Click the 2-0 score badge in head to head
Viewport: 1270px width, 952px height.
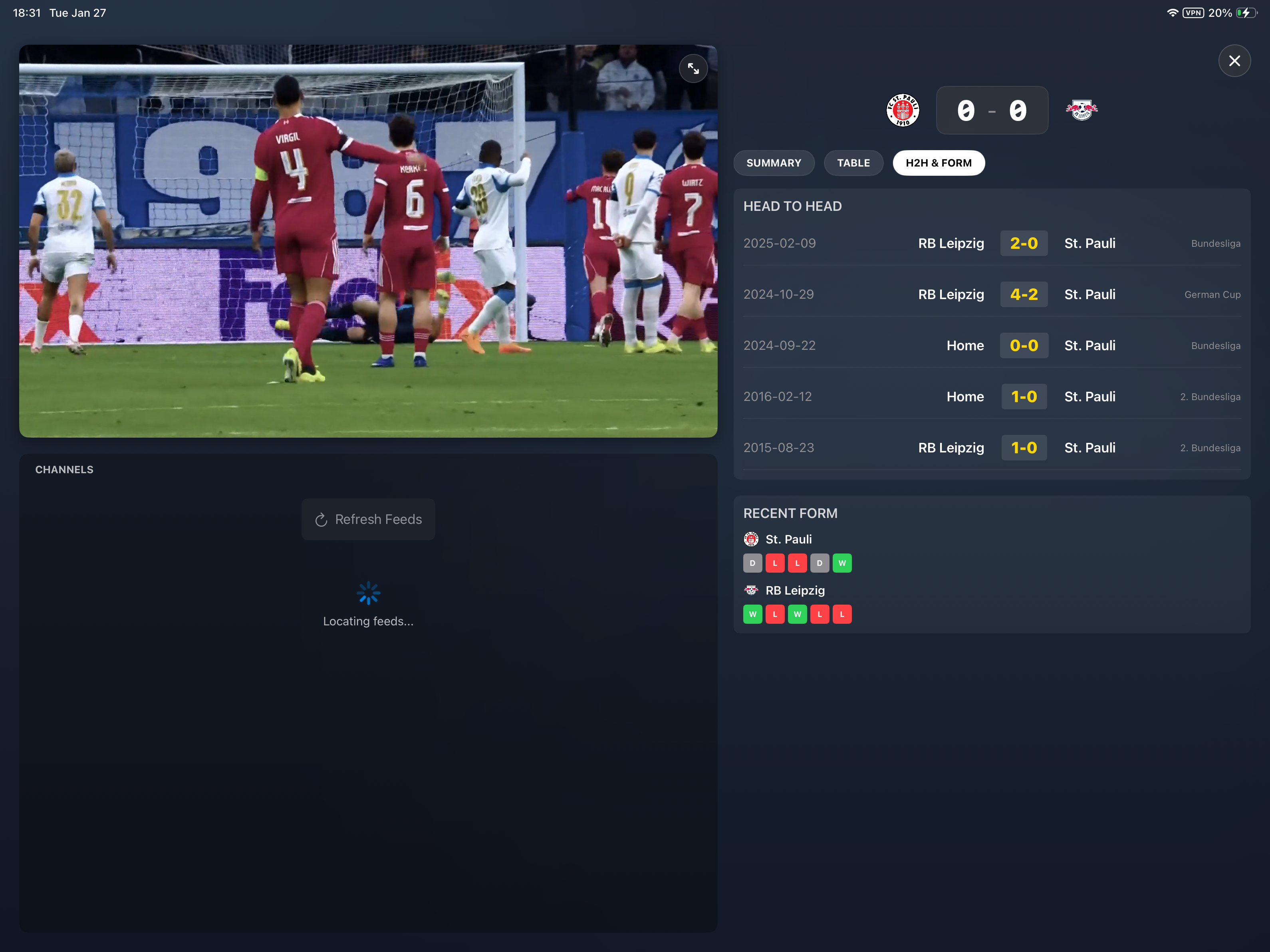1024,243
